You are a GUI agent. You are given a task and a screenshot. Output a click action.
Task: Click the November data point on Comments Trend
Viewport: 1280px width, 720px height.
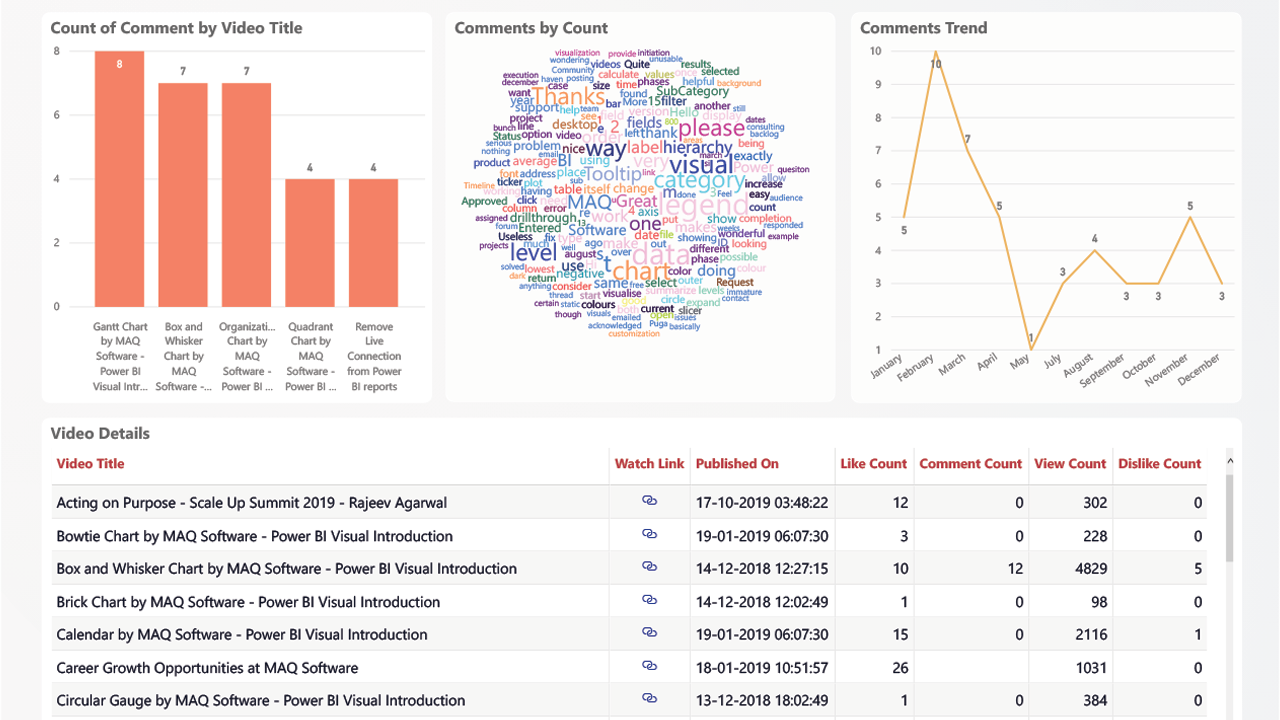click(1190, 217)
